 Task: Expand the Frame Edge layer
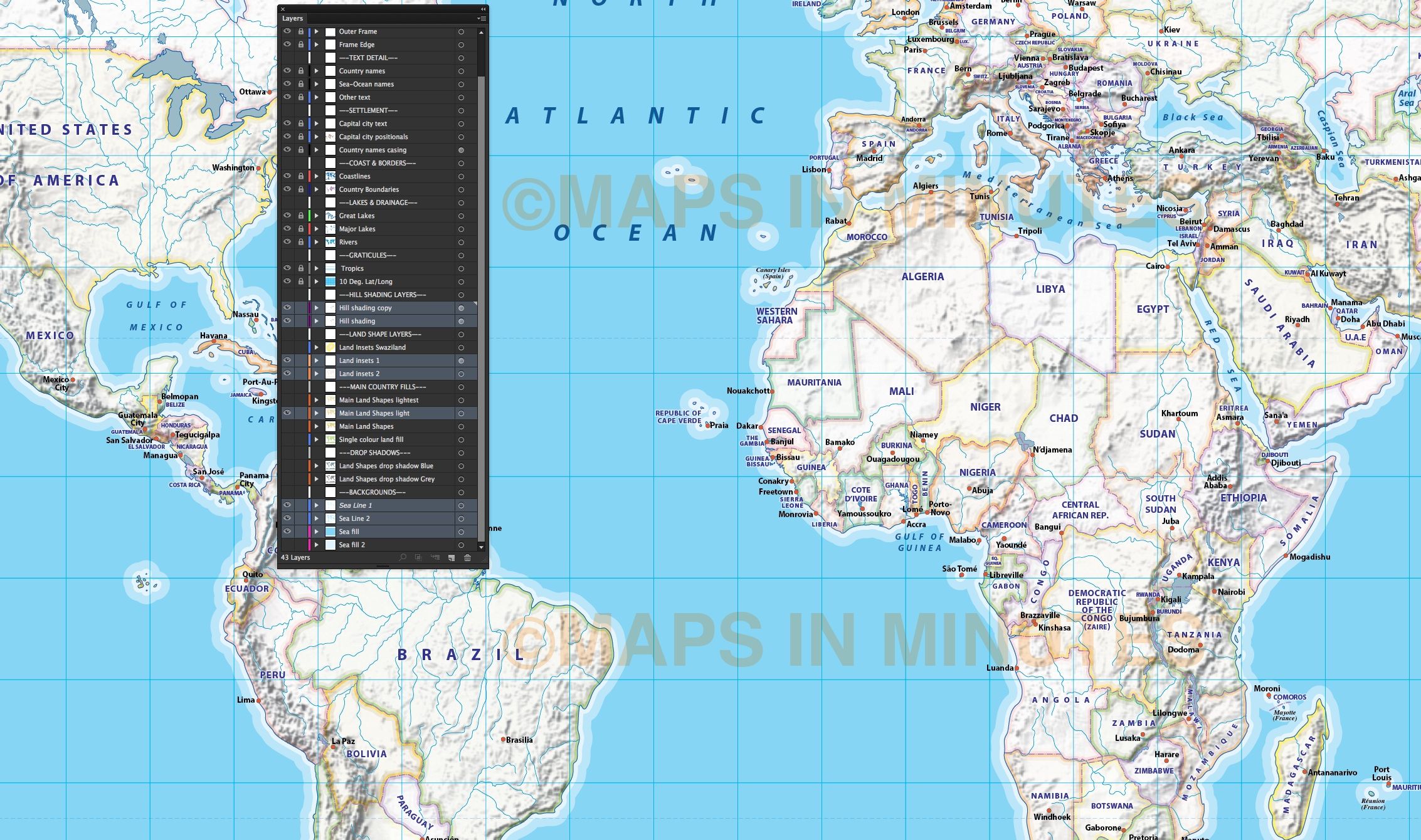point(317,45)
